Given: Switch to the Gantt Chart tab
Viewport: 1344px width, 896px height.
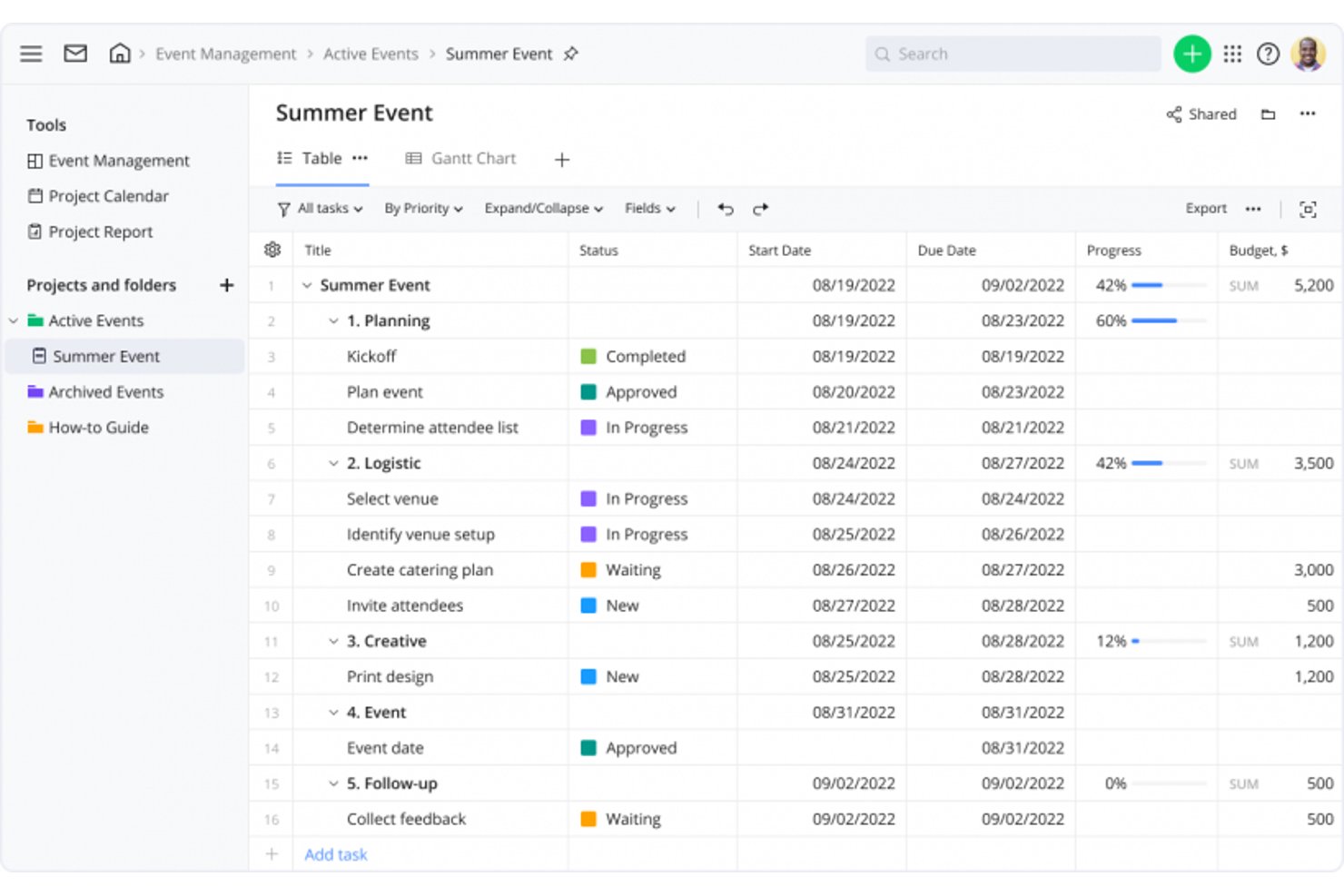Looking at the screenshot, I should click(x=460, y=158).
